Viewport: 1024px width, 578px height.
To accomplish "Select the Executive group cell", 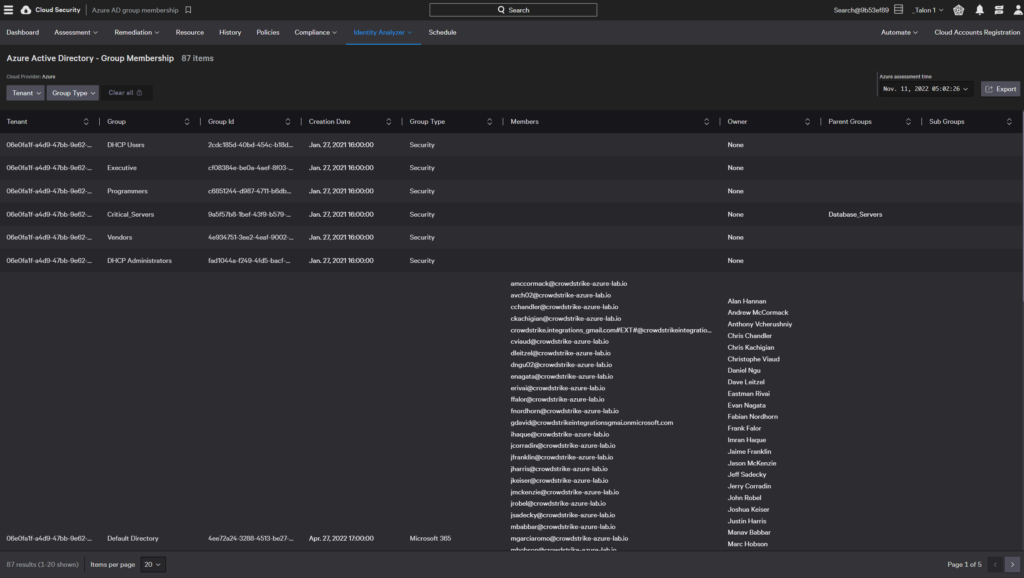I will 122,168.
